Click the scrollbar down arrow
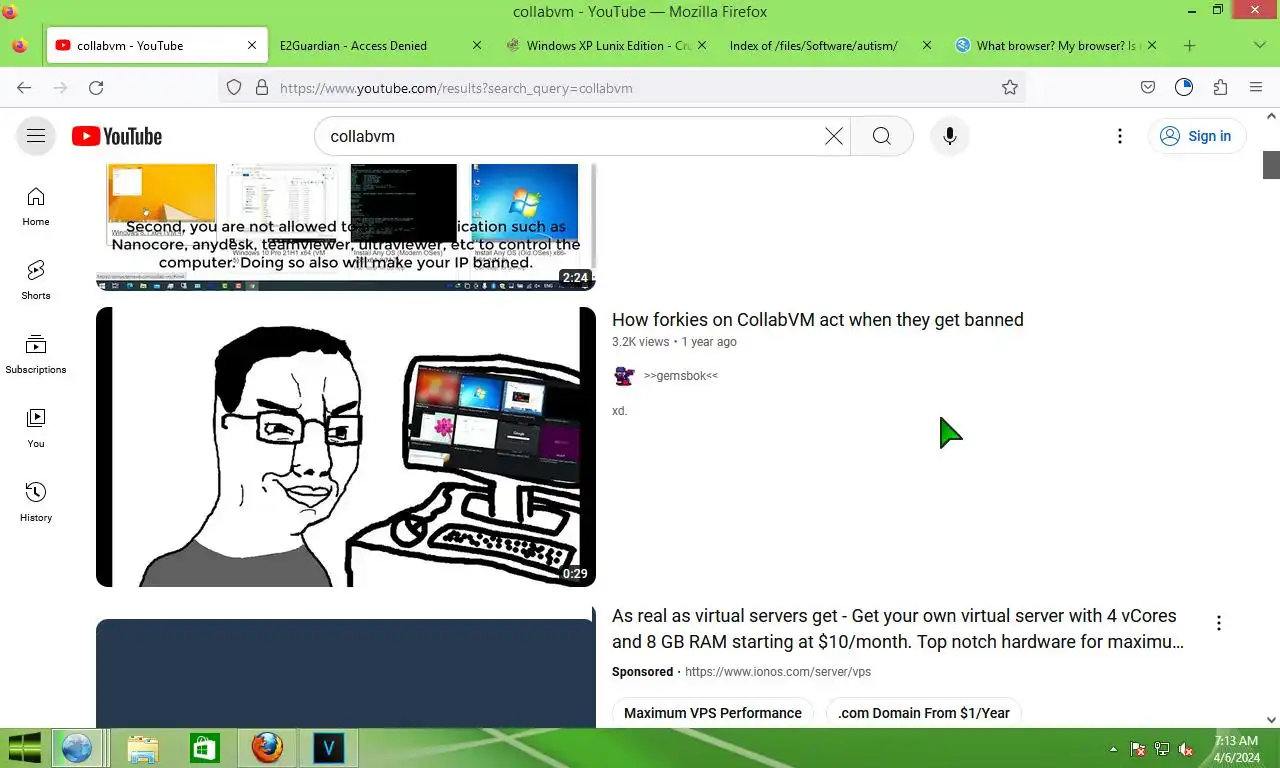Image resolution: width=1280 pixels, height=768 pixels. click(x=1271, y=719)
